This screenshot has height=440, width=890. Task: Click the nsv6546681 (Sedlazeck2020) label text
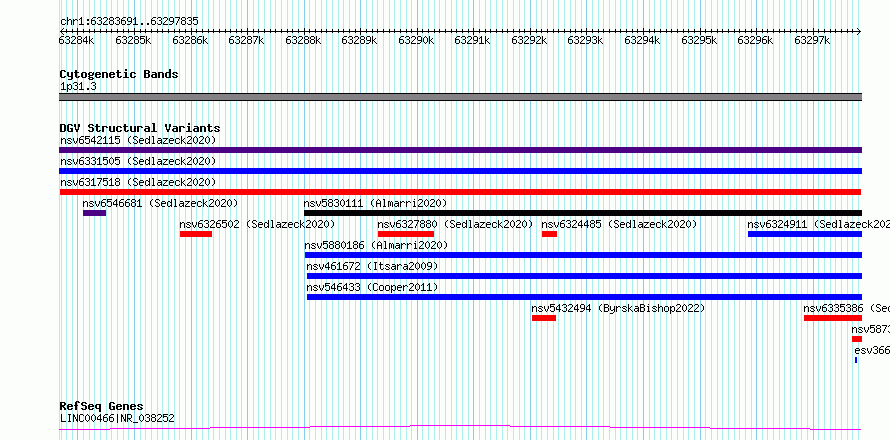(x=161, y=203)
